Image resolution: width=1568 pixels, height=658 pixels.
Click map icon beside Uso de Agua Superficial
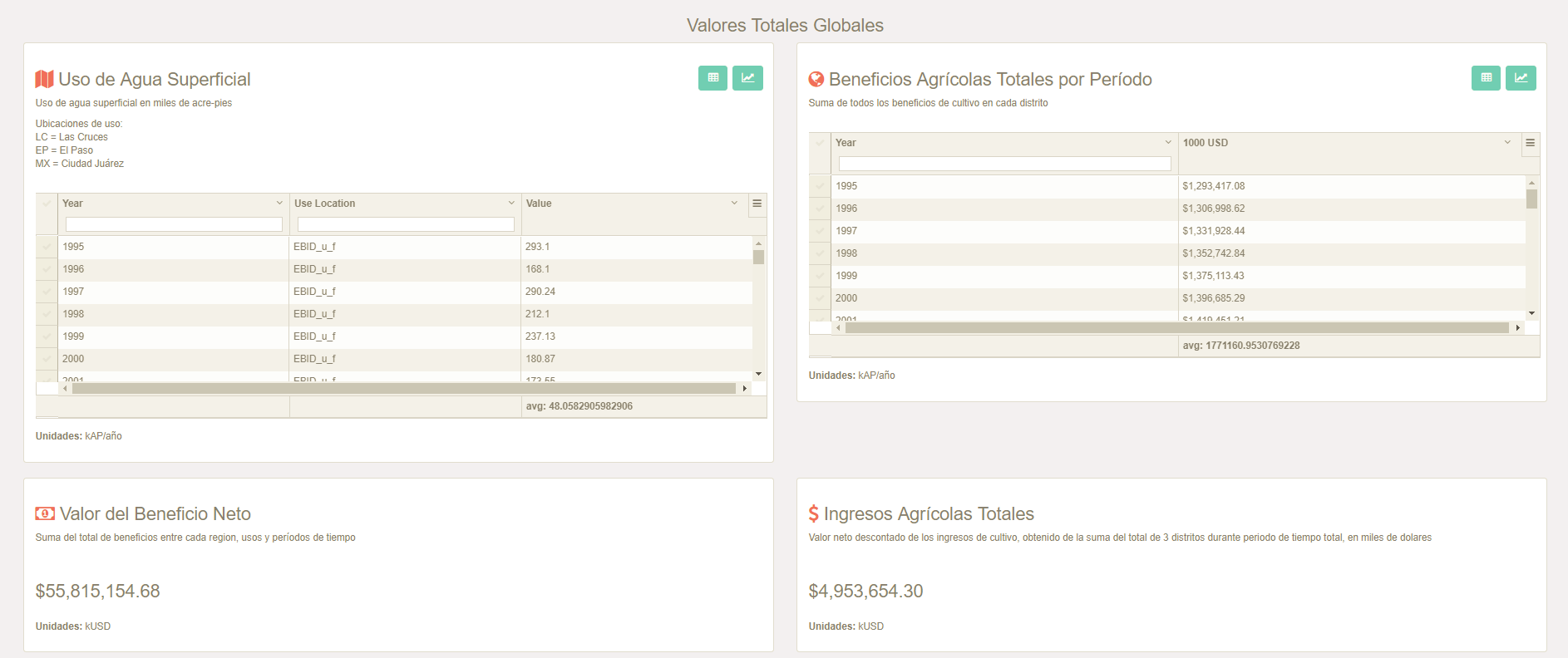click(44, 79)
